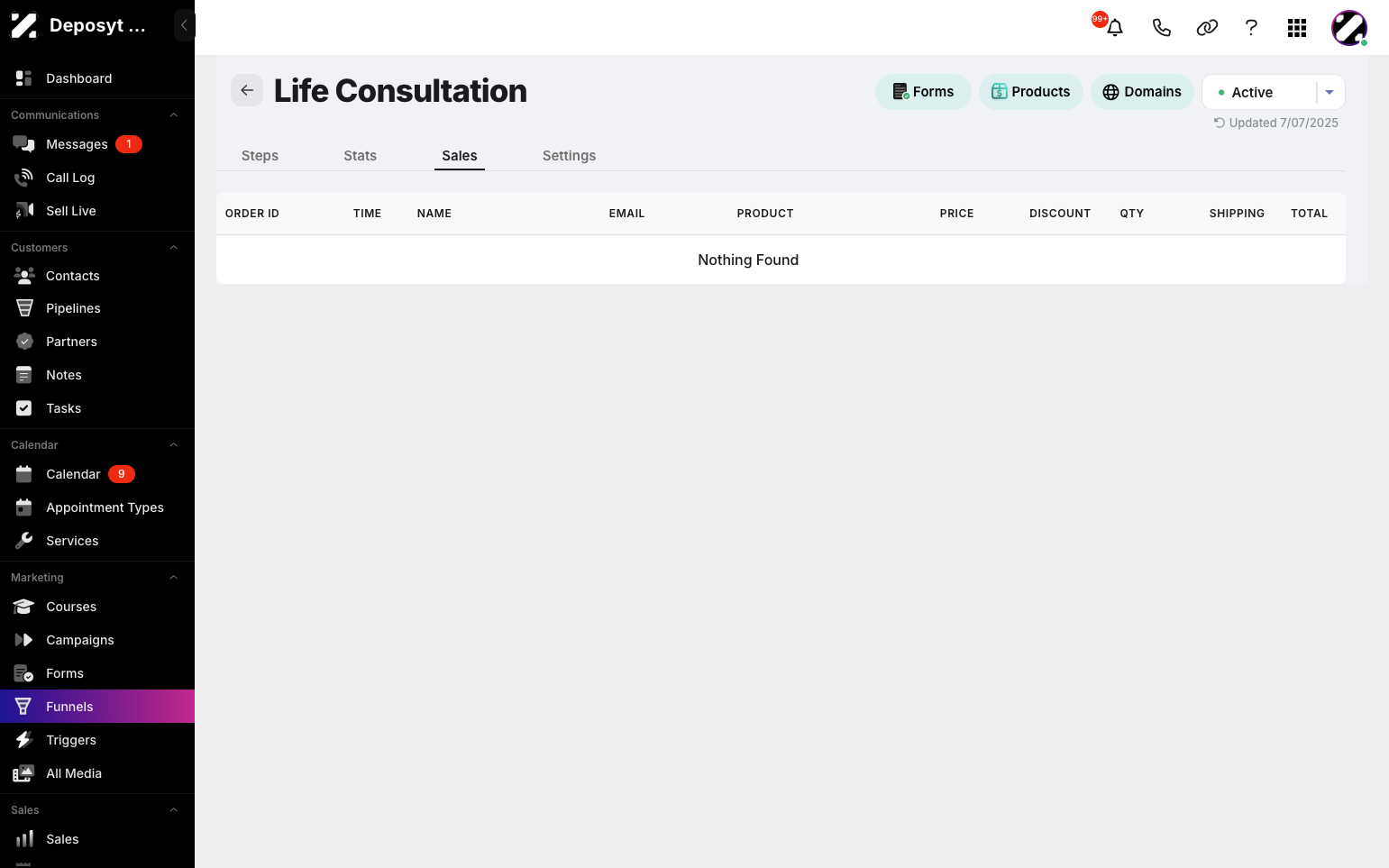The width and height of the screenshot is (1389, 868).
Task: Open the help question mark icon
Action: [x=1251, y=28]
